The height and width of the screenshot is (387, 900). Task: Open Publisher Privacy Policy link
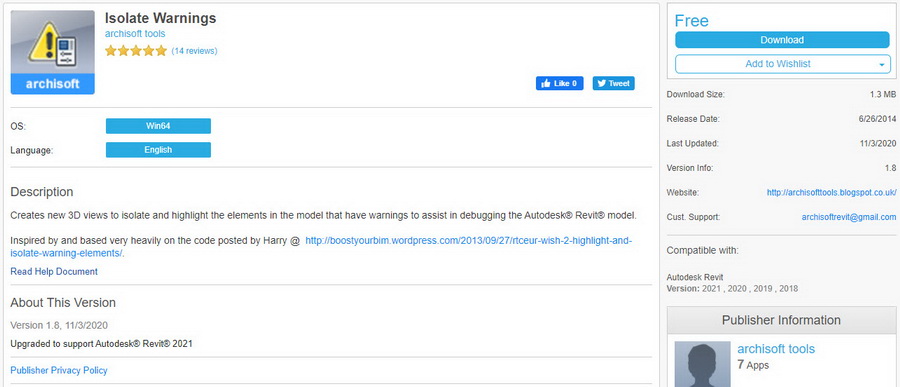59,370
